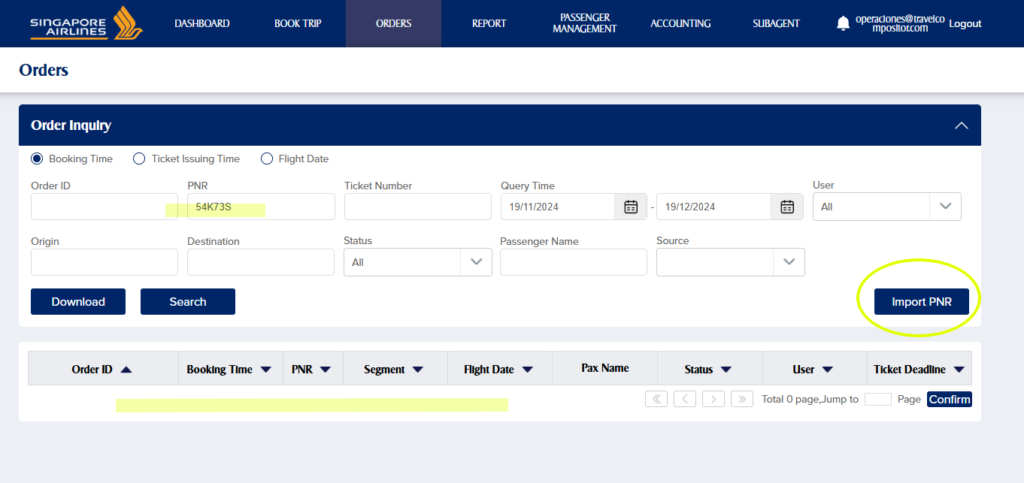Click the Singapore Airlines logo
Viewport: 1024px width, 483px height.
(86, 23)
